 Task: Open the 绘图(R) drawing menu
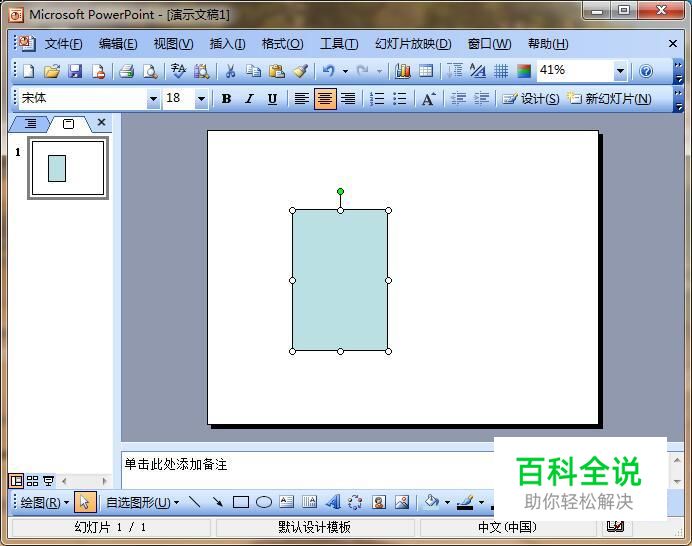[44, 502]
